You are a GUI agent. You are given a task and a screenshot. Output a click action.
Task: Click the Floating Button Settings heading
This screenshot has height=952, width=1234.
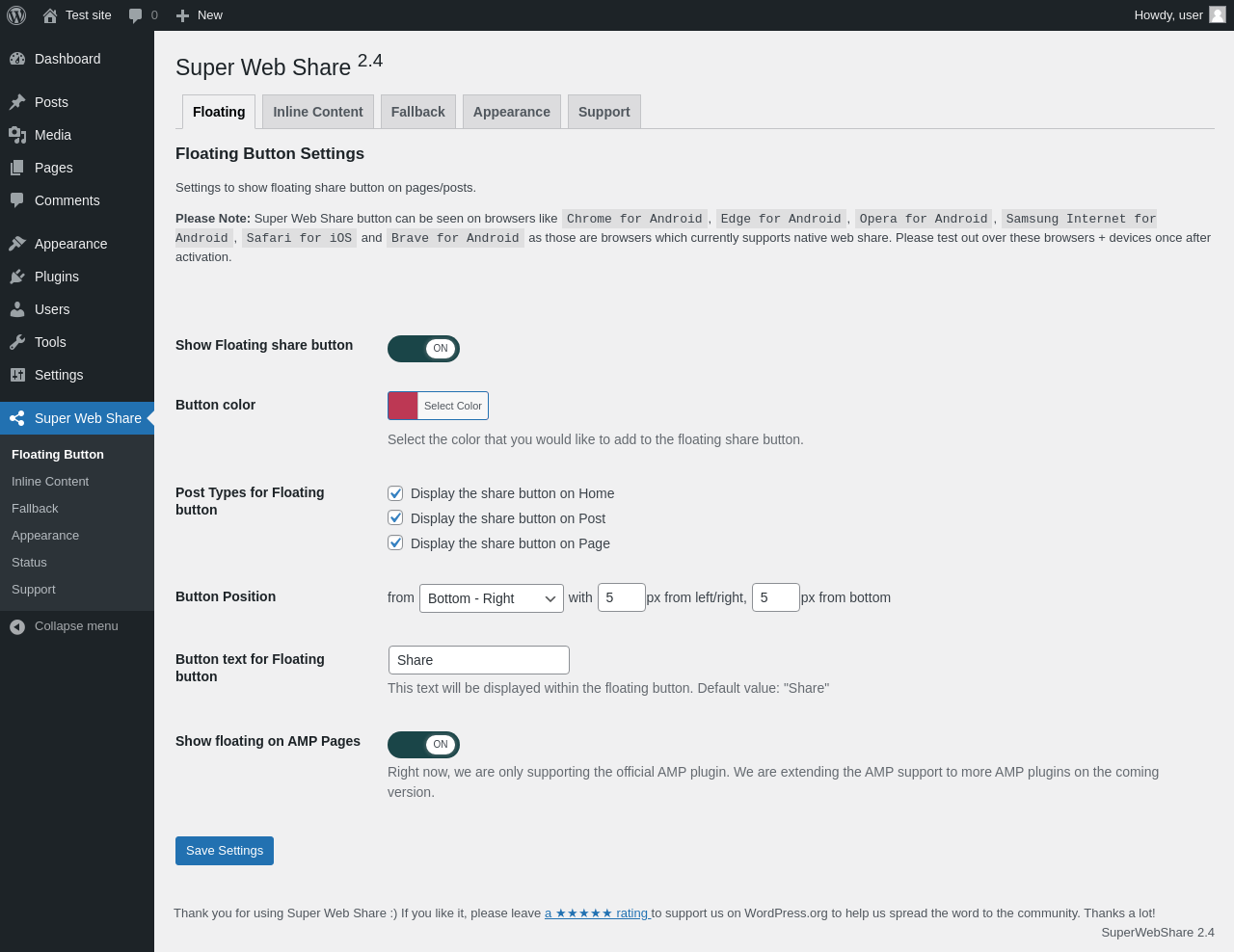click(x=270, y=154)
